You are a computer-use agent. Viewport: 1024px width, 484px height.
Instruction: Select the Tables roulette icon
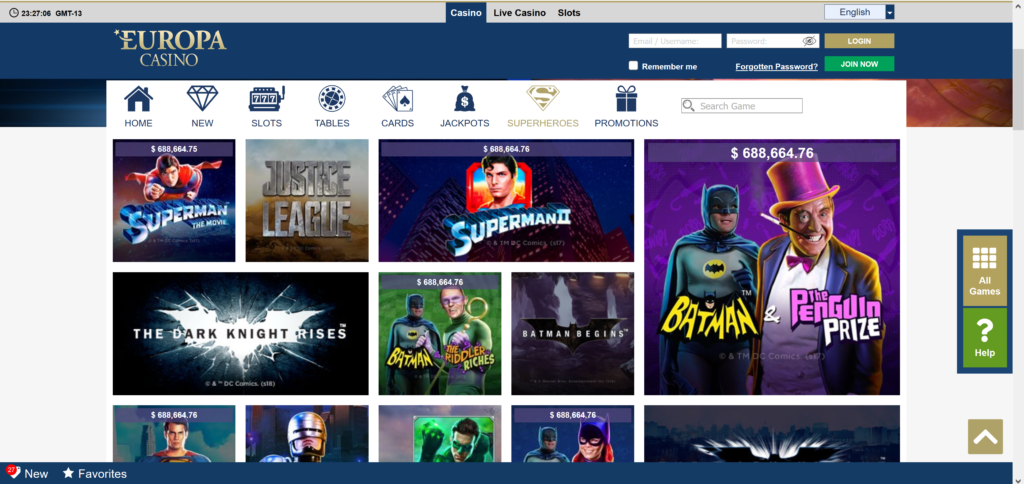tap(332, 99)
